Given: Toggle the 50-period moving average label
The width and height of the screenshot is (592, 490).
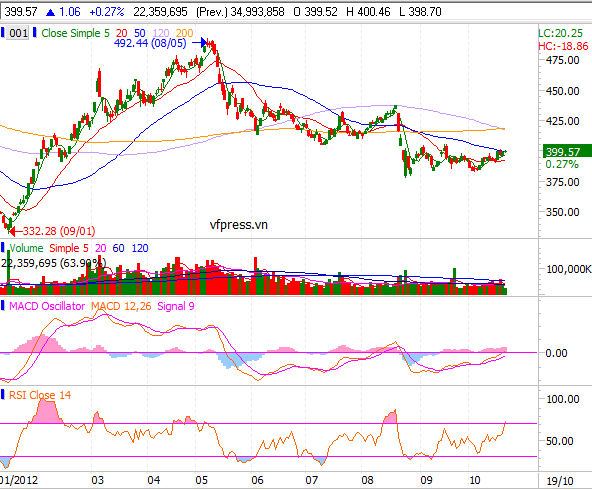Looking at the screenshot, I should pyautogui.click(x=140, y=33).
